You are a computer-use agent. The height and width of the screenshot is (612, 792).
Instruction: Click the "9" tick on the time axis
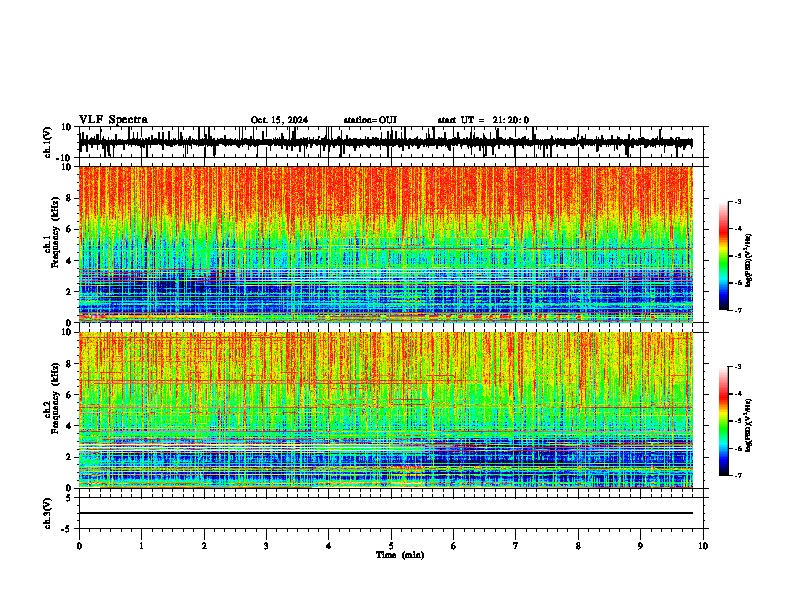pos(640,546)
